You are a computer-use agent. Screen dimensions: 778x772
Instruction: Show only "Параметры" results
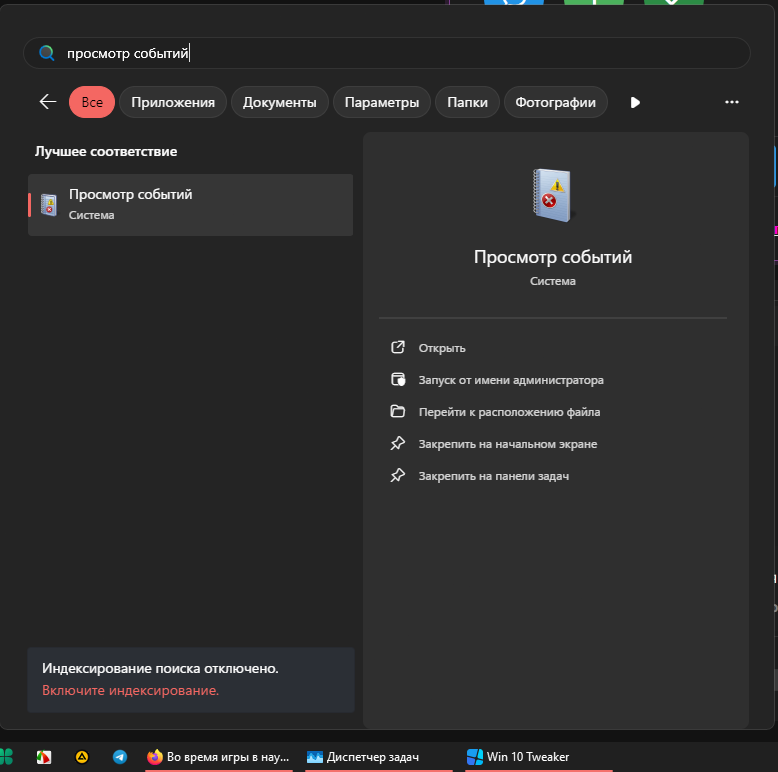tap(382, 102)
